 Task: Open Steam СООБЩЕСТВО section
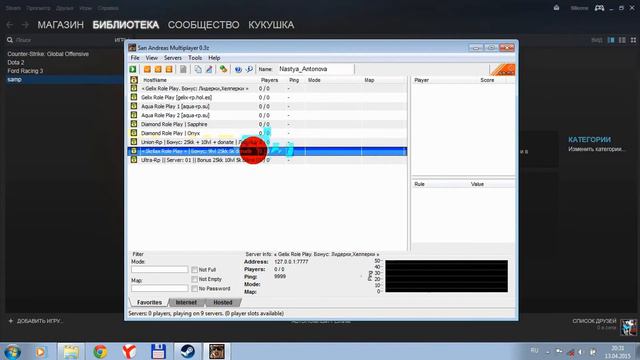203,25
